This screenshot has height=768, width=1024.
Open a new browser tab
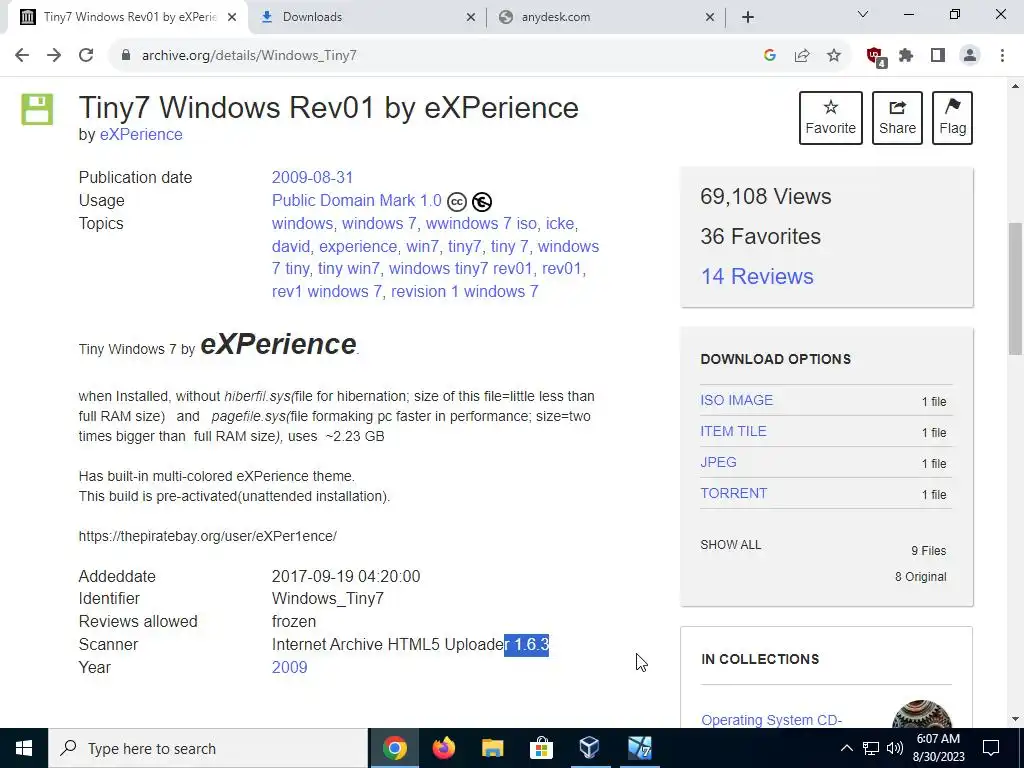pyautogui.click(x=748, y=18)
